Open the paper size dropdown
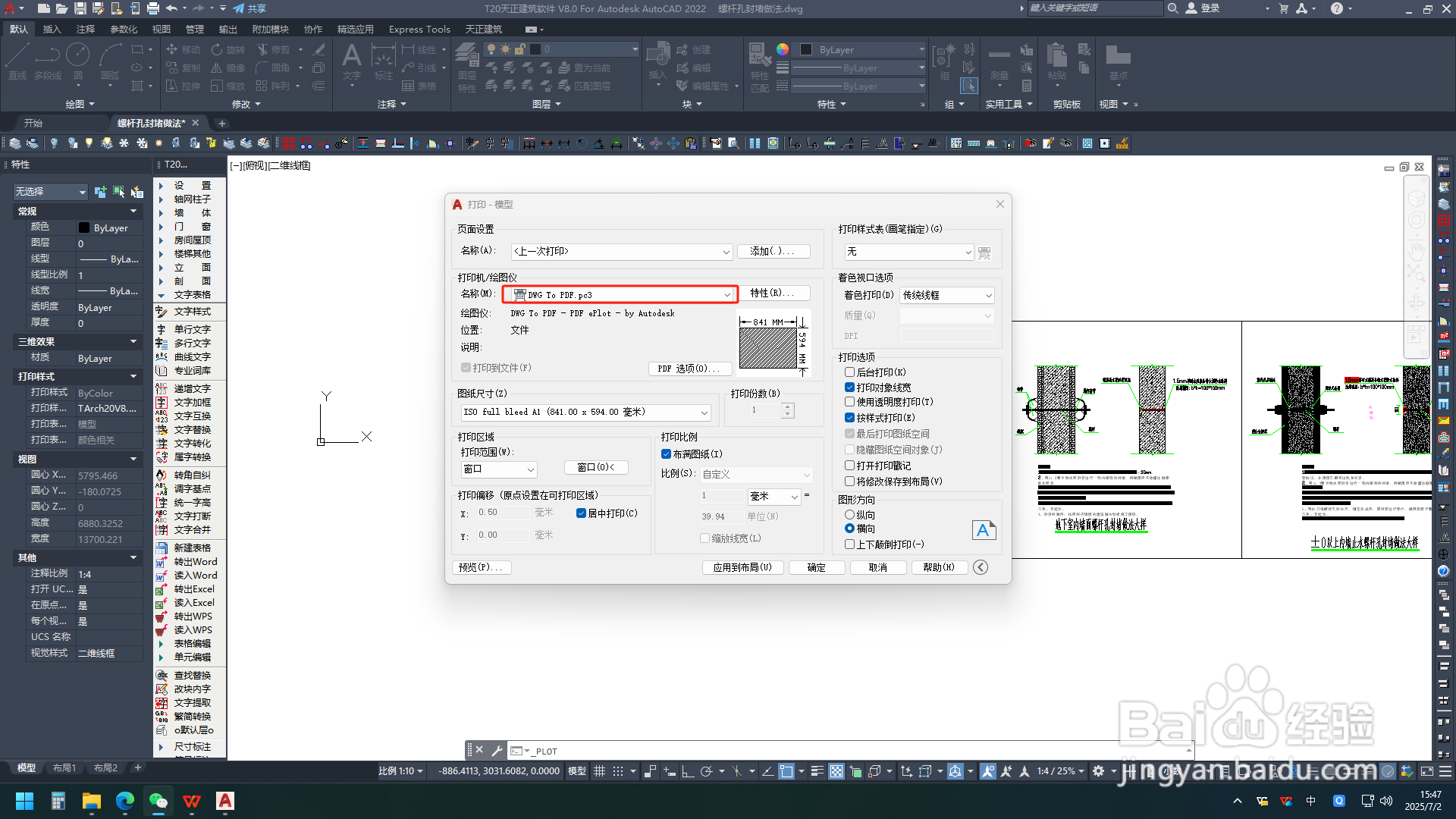 click(585, 413)
